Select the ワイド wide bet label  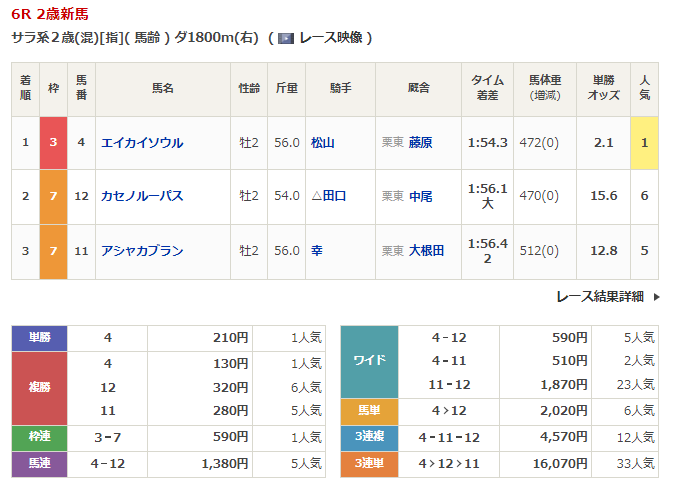tap(369, 361)
